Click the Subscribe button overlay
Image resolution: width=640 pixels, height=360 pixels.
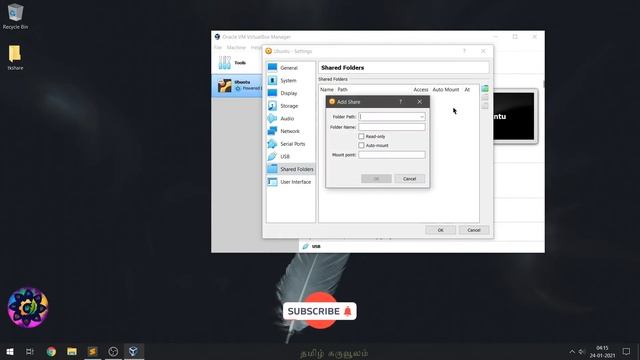[x=320, y=311]
